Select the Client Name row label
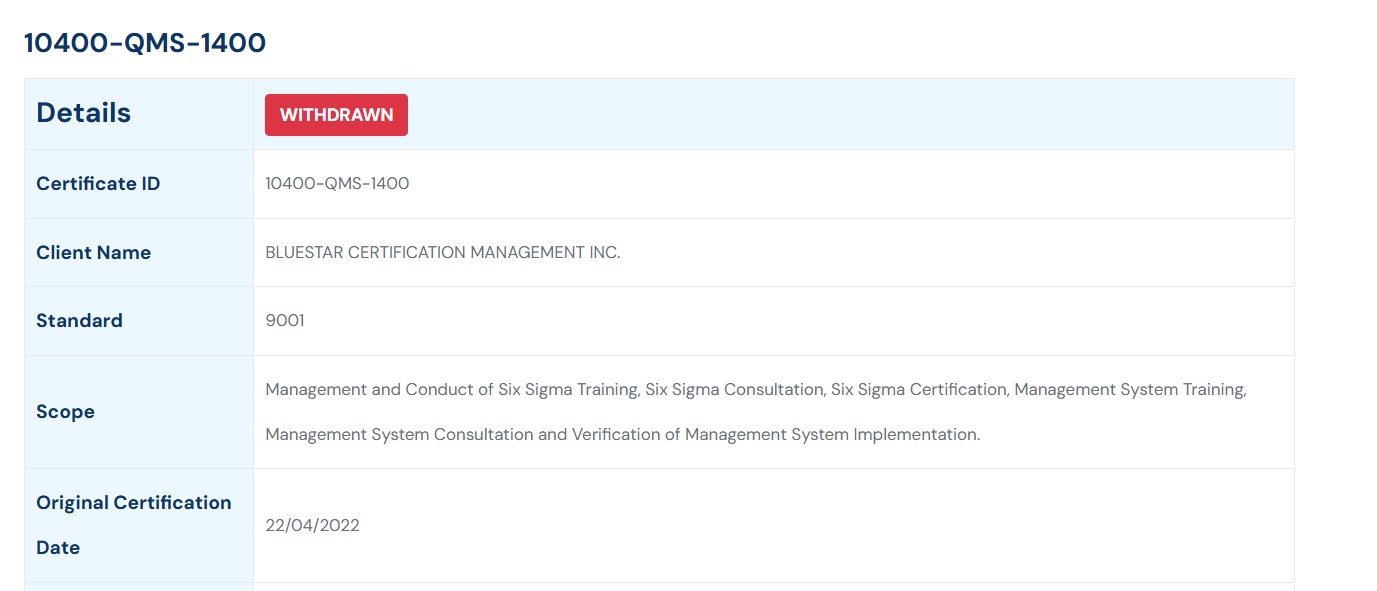 tap(93, 253)
